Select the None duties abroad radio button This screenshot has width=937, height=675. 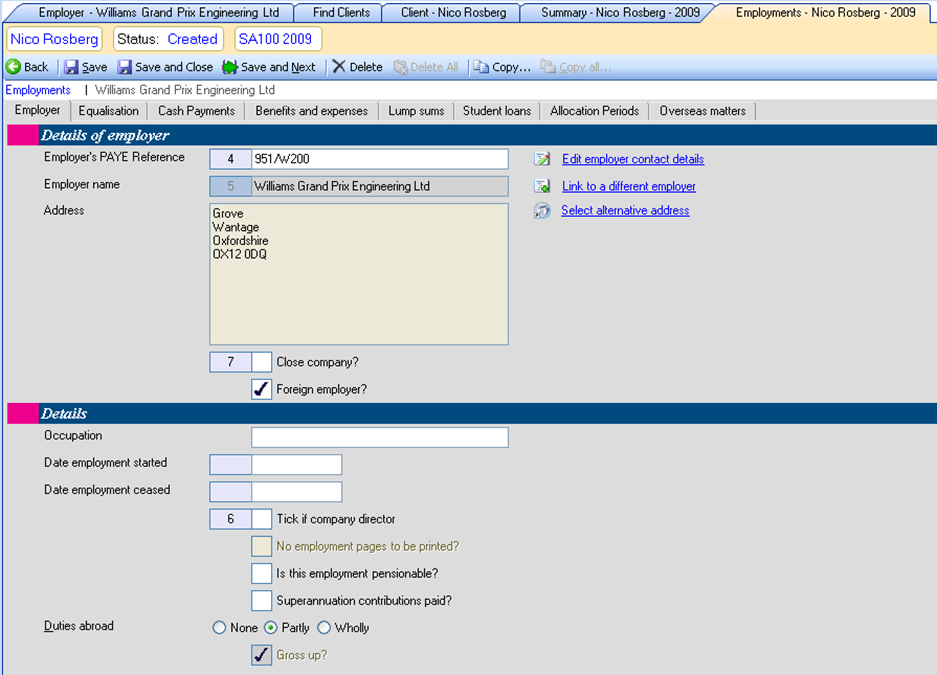(219, 628)
